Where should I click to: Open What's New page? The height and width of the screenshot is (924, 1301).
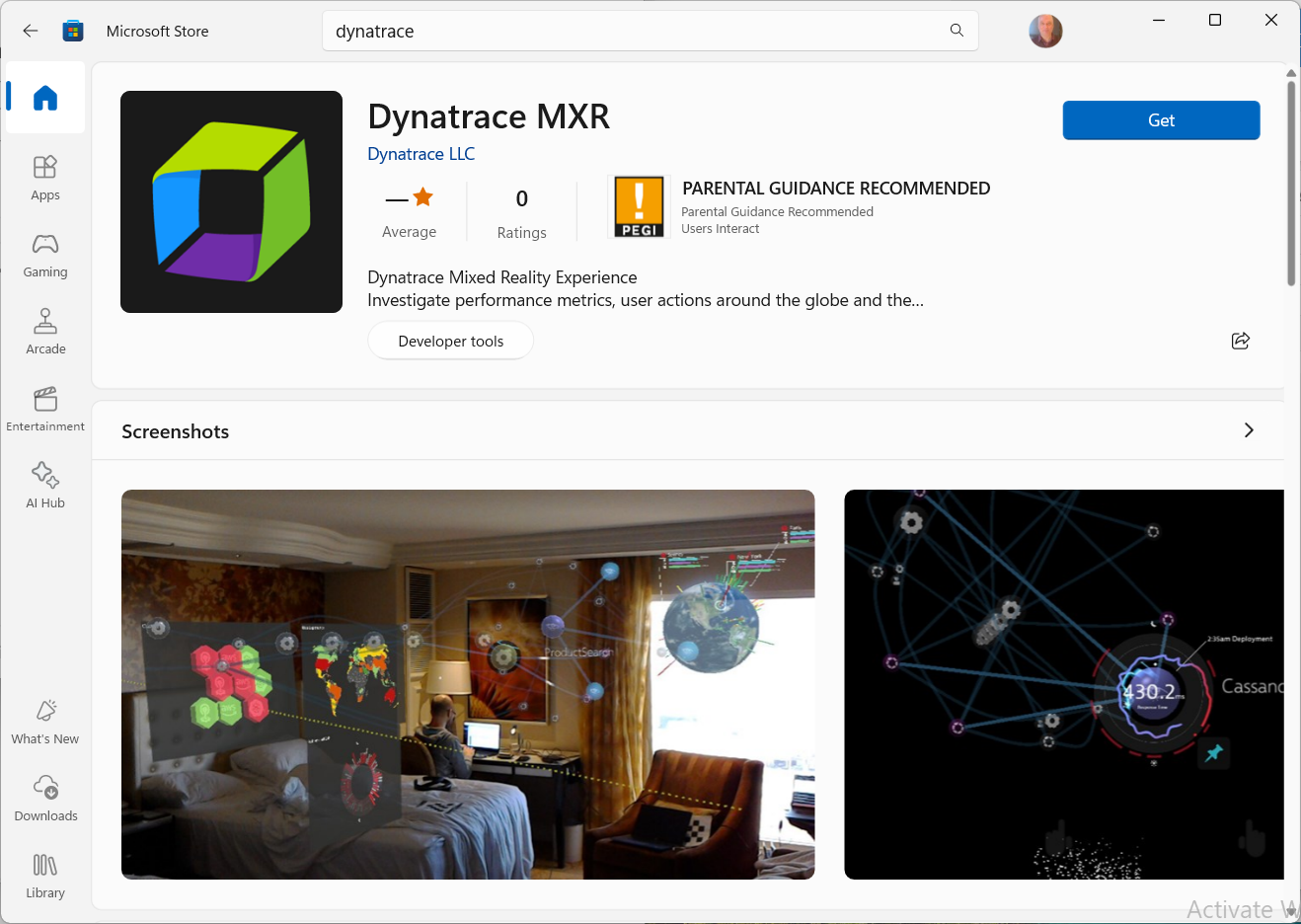(x=45, y=722)
